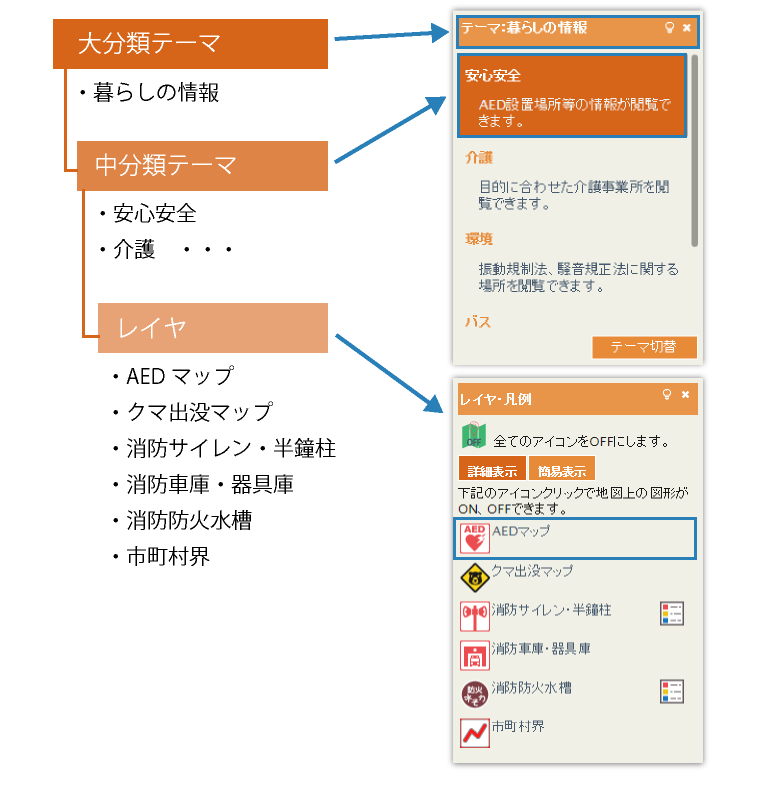Switch to the 簡易表示 tab

(x=562, y=468)
